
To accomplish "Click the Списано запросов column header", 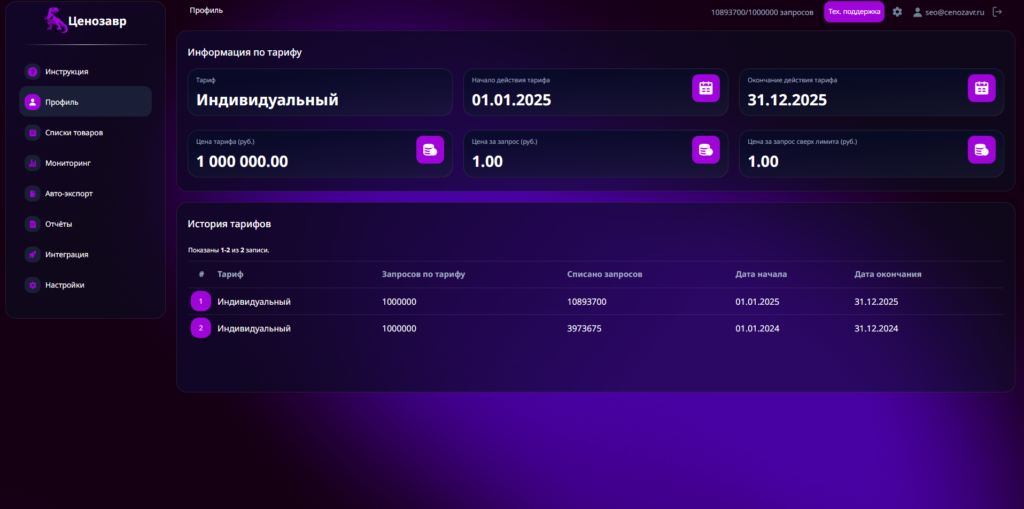I will pos(605,274).
